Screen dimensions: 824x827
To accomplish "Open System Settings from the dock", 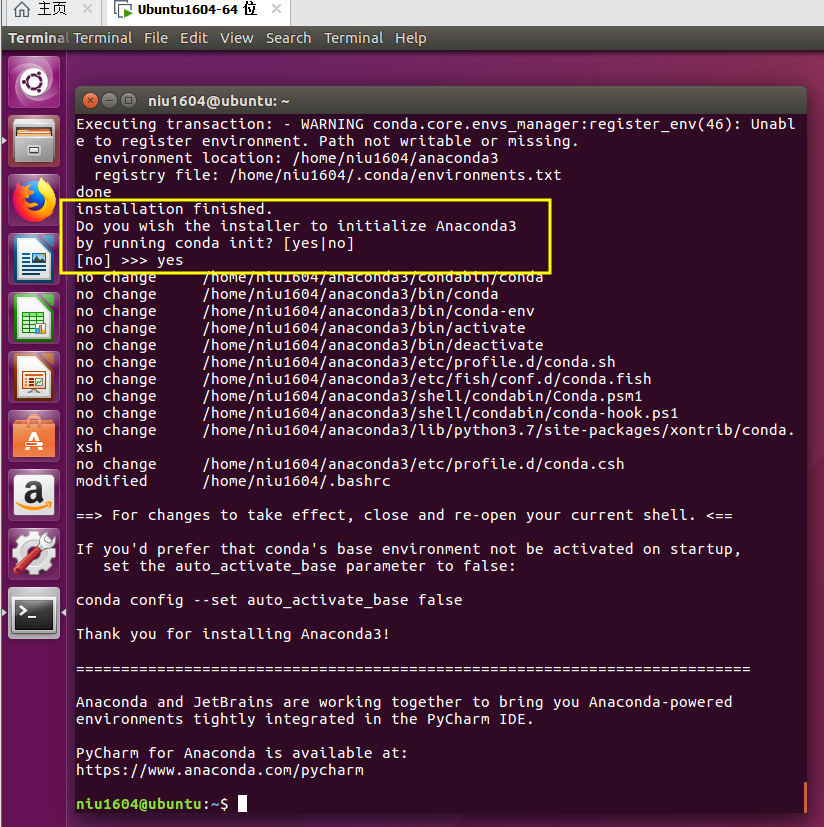I will coord(34,555).
